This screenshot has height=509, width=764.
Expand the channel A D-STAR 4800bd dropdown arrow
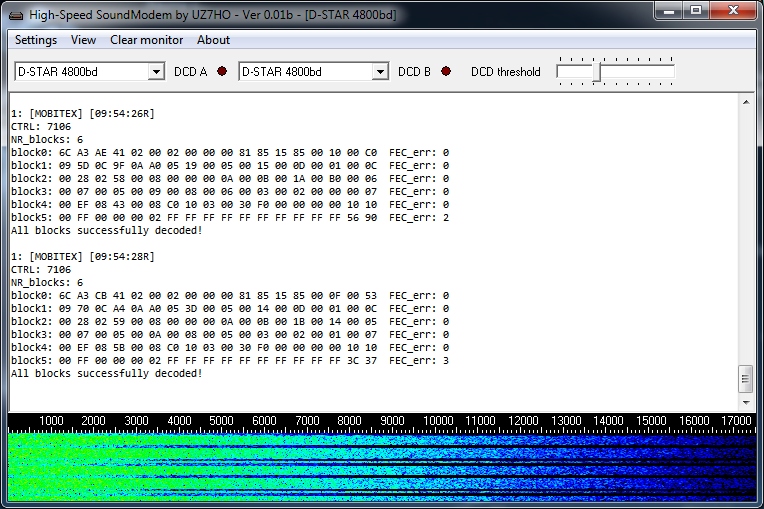[x=156, y=72]
